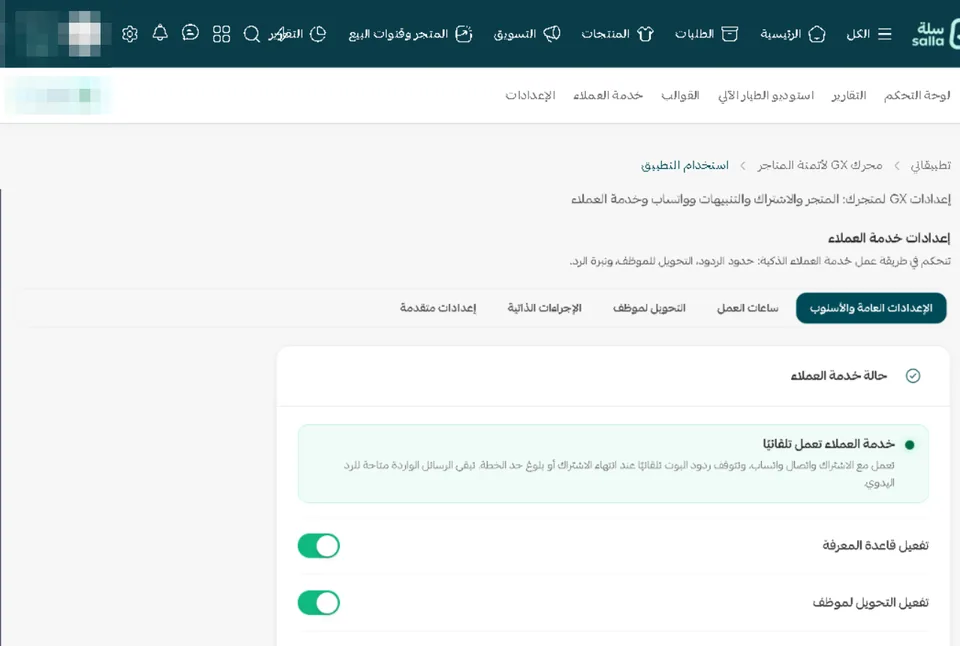Viewport: 960px width, 646px height.
Task: Click the products t-shirt icon
Action: point(645,34)
